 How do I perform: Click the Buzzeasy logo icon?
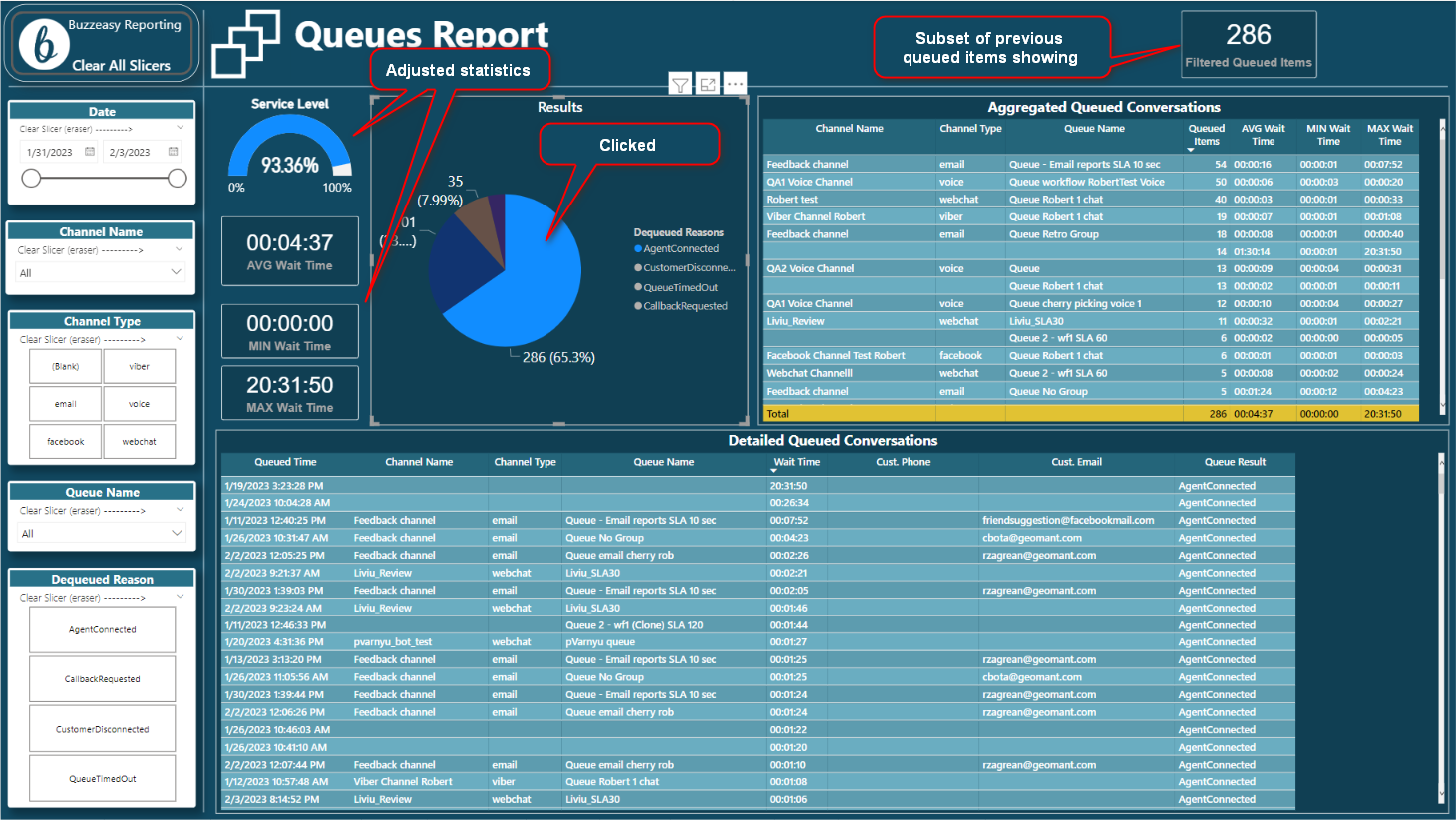44,44
